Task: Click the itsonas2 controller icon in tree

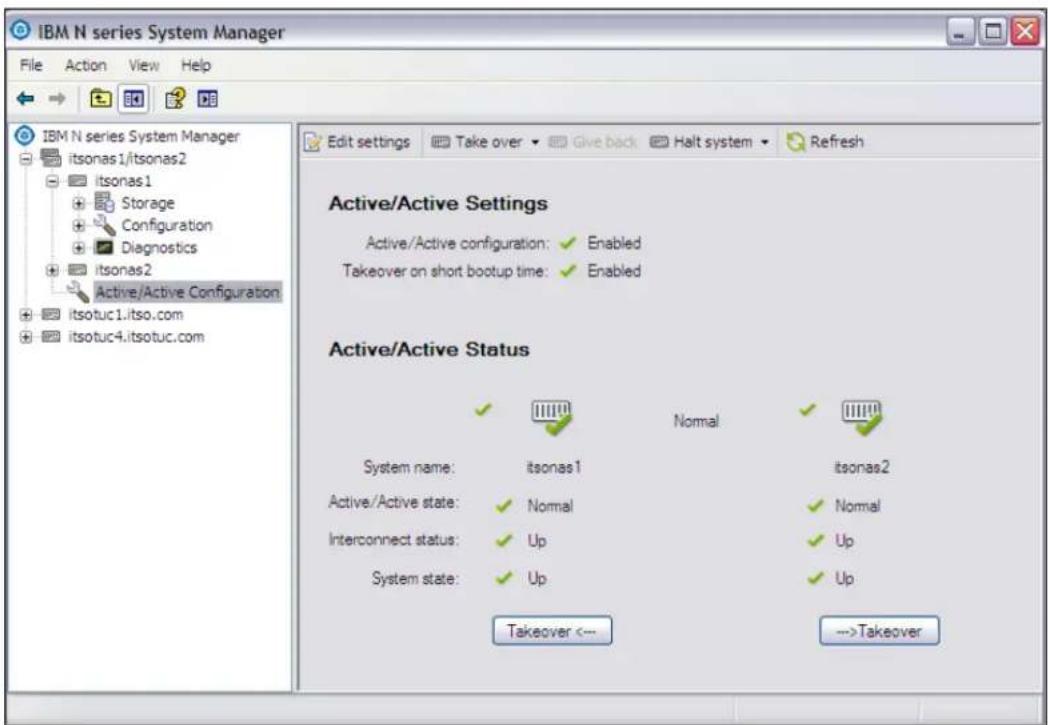Action: coord(78,270)
